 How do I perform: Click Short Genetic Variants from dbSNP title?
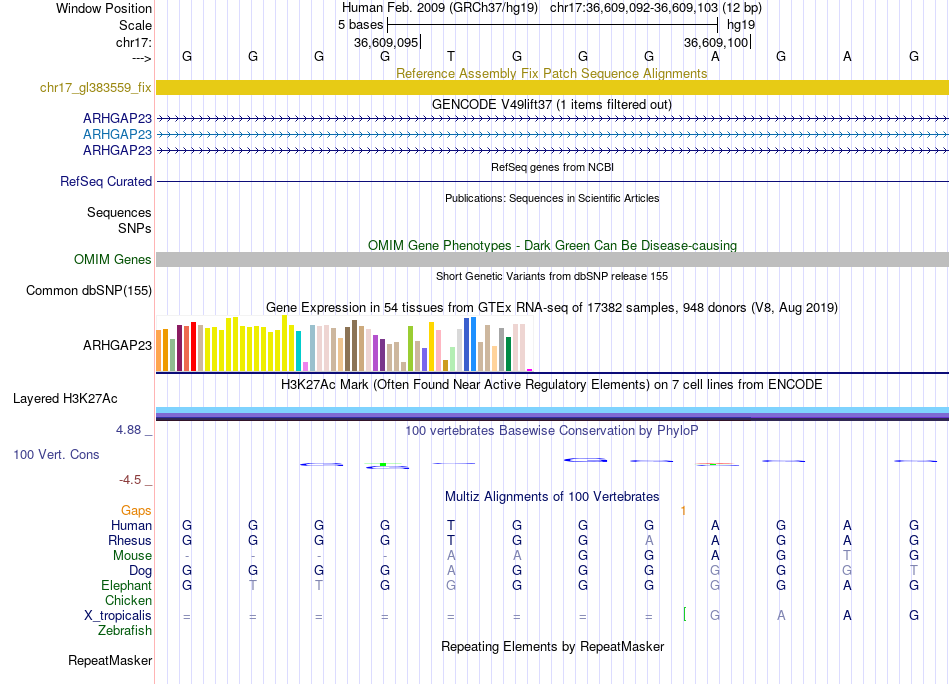pyautogui.click(x=552, y=276)
